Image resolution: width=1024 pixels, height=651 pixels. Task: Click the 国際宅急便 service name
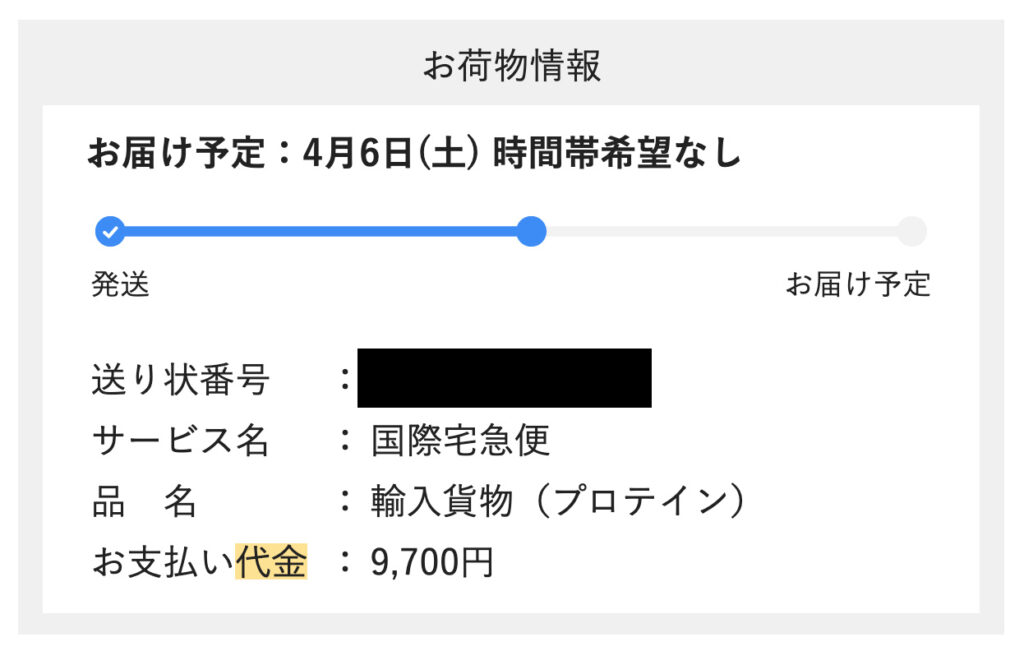460,440
